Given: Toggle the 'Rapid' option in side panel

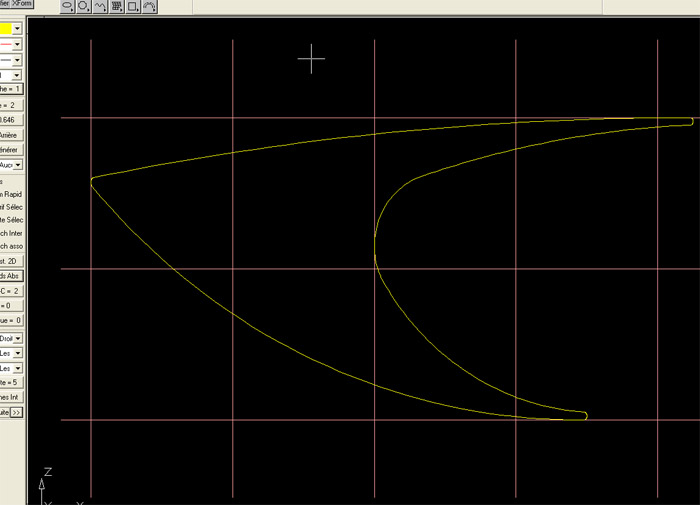Looking at the screenshot, I should 11,194.
